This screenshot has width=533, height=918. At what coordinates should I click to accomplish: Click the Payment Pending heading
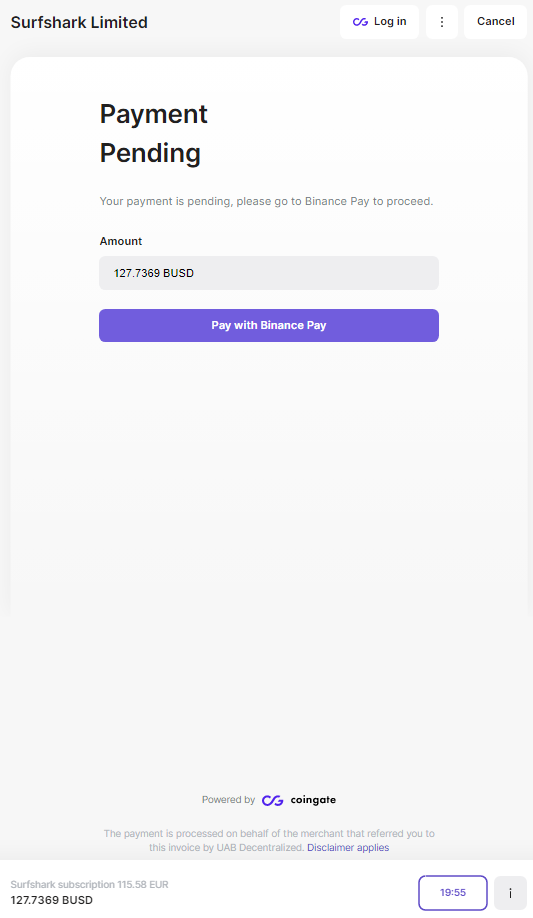[153, 133]
